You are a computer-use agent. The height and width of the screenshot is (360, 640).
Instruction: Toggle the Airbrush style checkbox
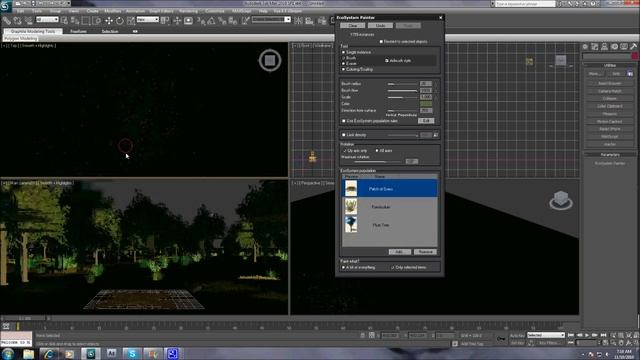click(x=387, y=61)
